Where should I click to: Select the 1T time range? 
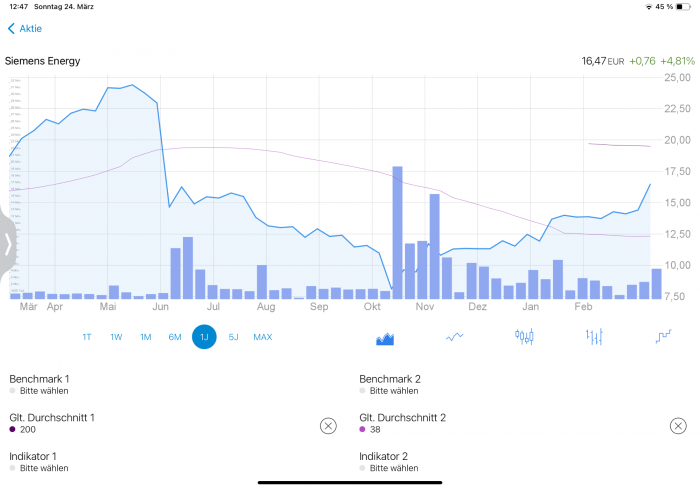[87, 337]
